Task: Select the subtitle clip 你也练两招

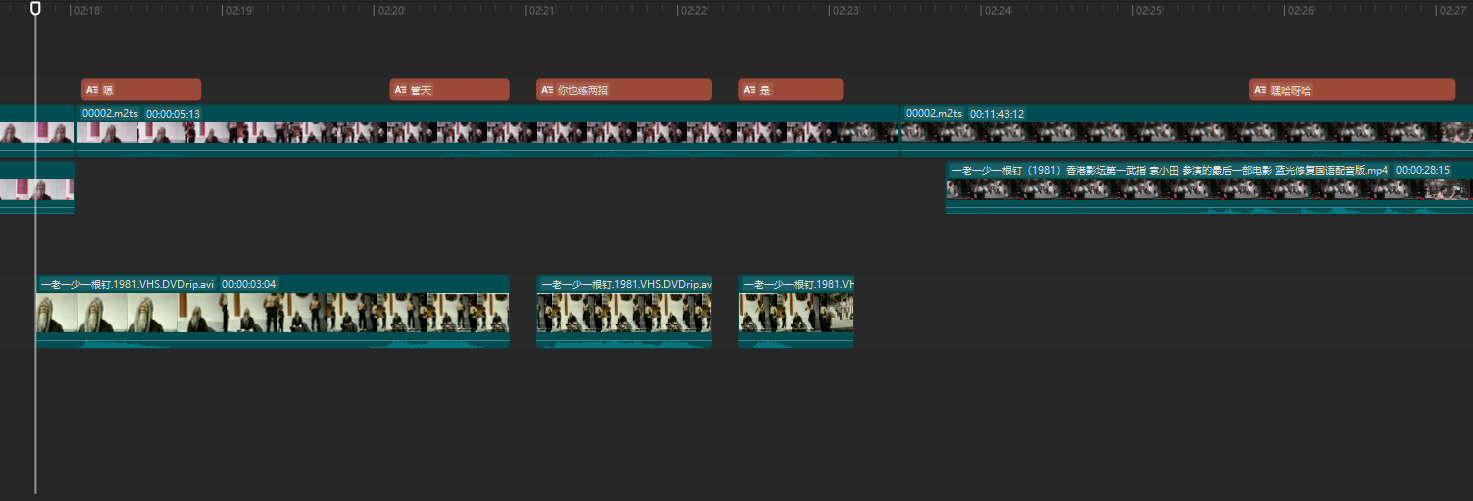Action: tap(624, 90)
